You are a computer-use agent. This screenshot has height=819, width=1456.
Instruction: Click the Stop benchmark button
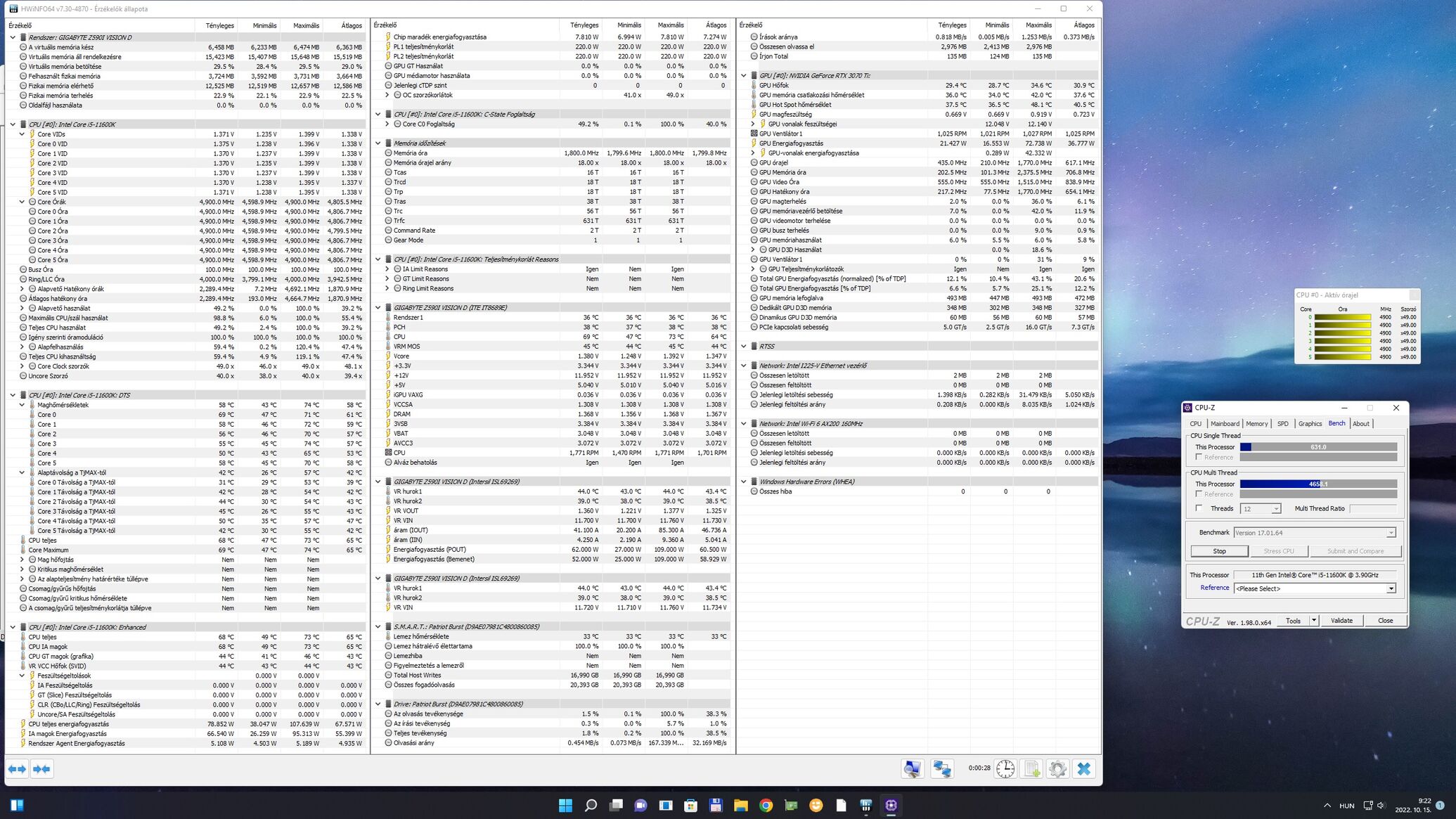click(1219, 551)
